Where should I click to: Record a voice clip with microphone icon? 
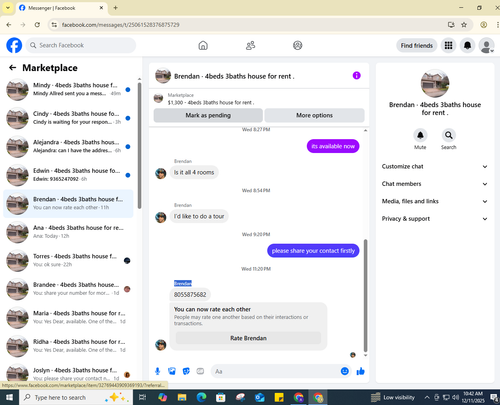click(157, 371)
